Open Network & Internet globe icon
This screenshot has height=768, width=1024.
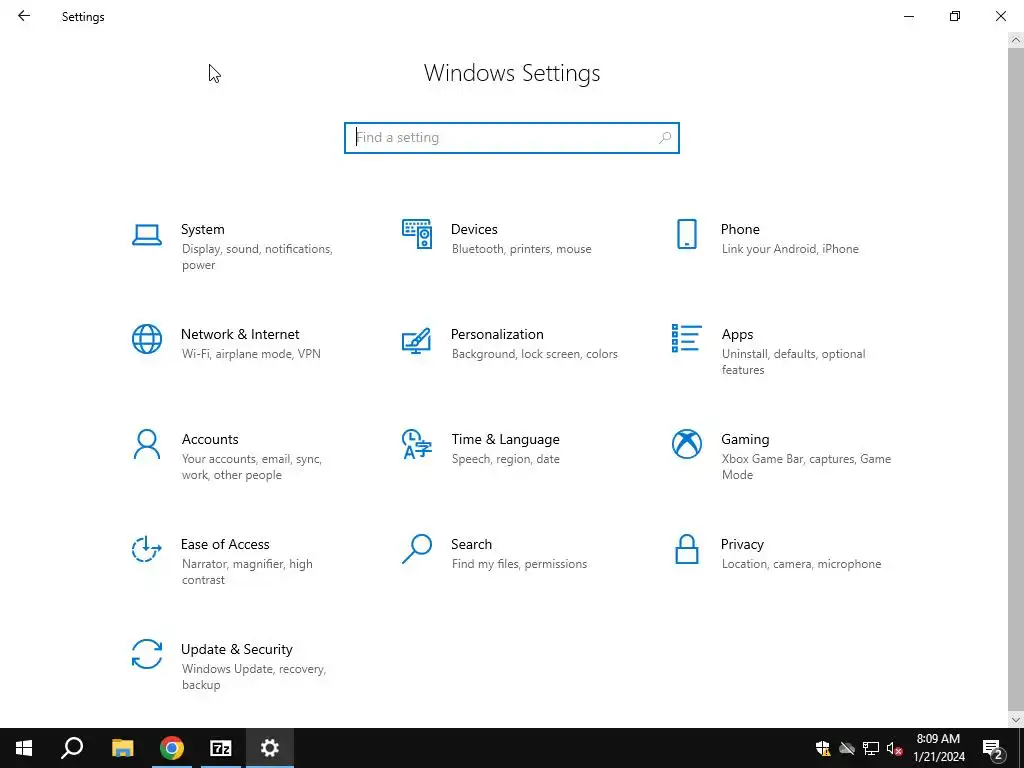coord(147,339)
